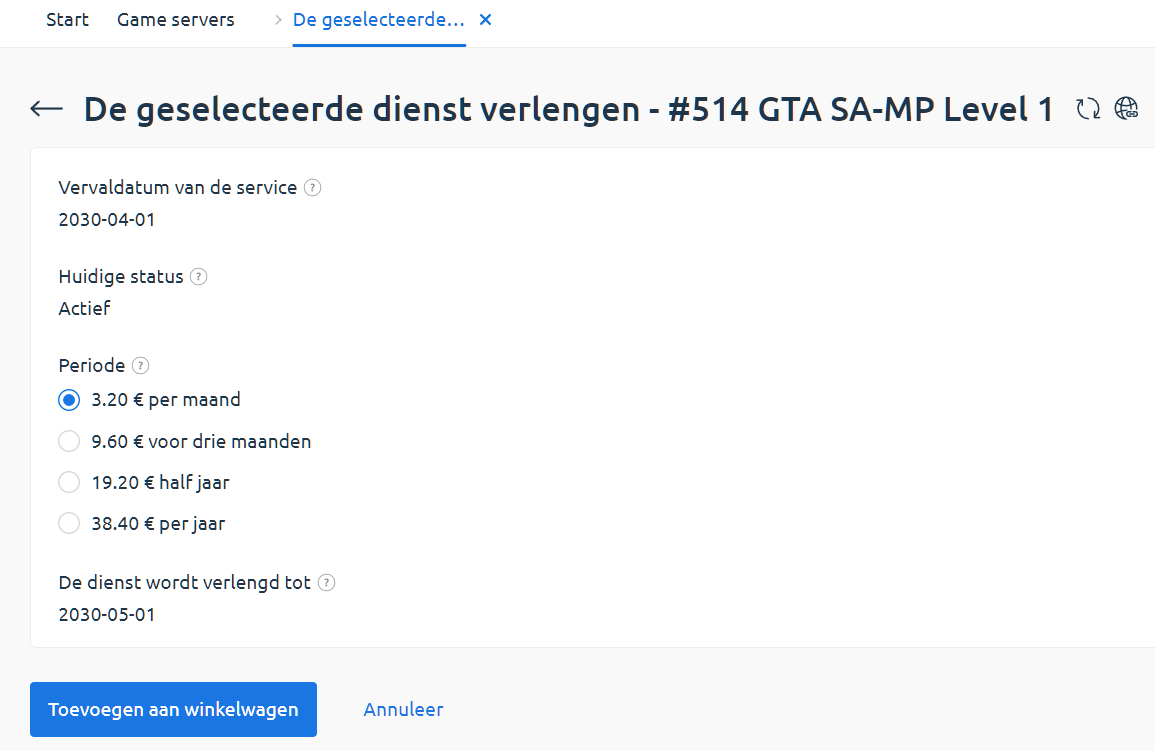Switch to the Start tab
This screenshot has height=751, width=1155.
[67, 20]
